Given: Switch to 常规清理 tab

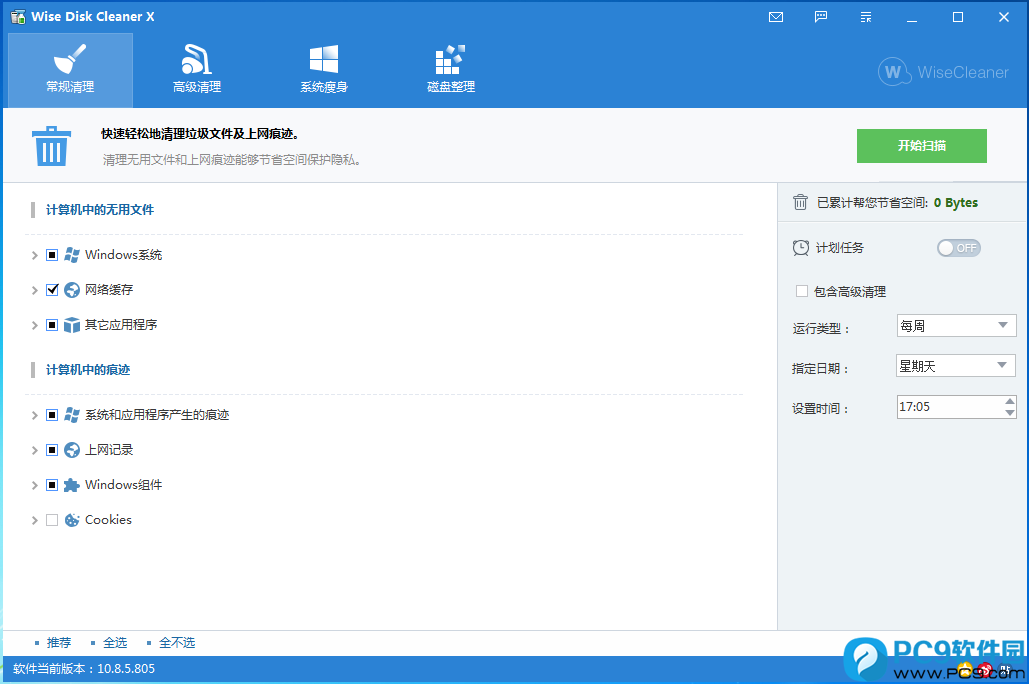Looking at the screenshot, I should click(x=70, y=70).
